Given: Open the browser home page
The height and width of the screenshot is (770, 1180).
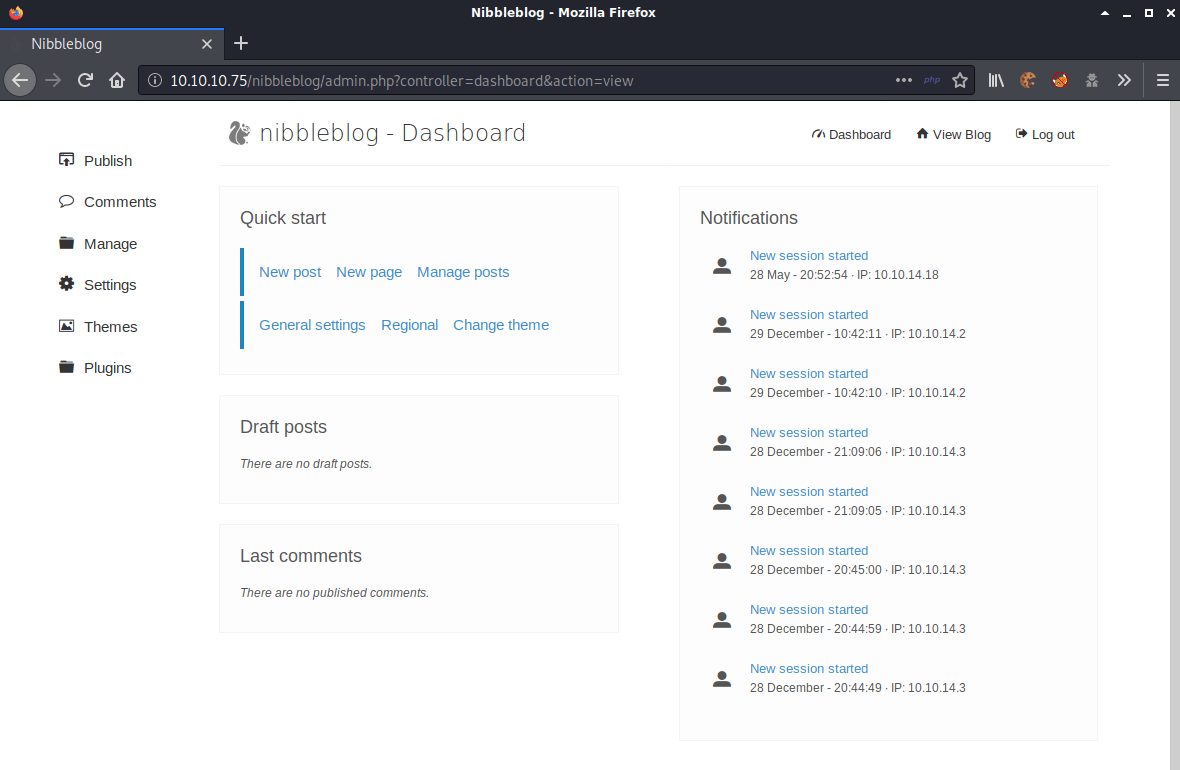Looking at the screenshot, I should pyautogui.click(x=117, y=80).
